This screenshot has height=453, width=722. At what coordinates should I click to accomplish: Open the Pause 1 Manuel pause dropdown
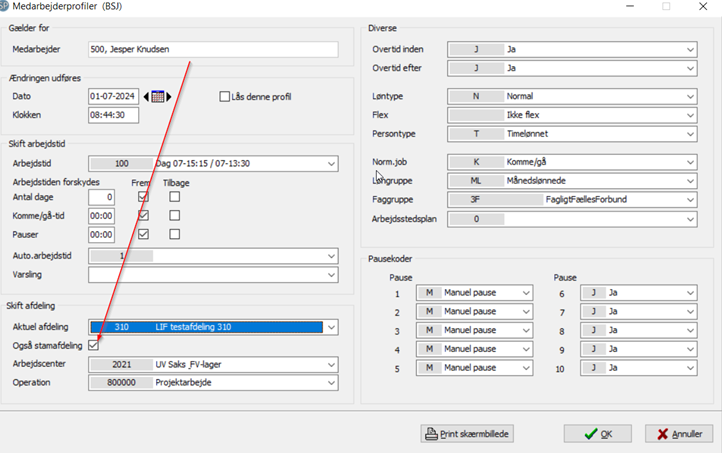click(526, 293)
